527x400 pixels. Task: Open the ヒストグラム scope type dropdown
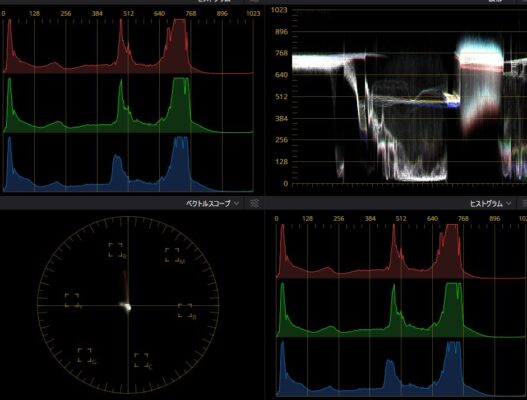click(x=490, y=203)
